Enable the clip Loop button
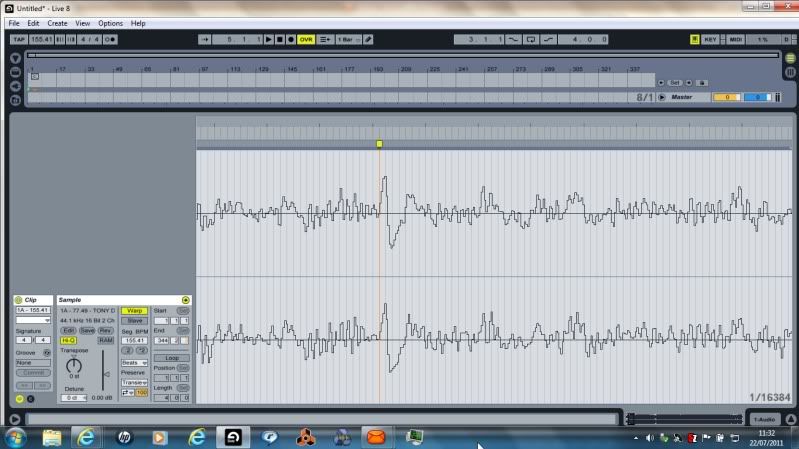 tap(171, 357)
